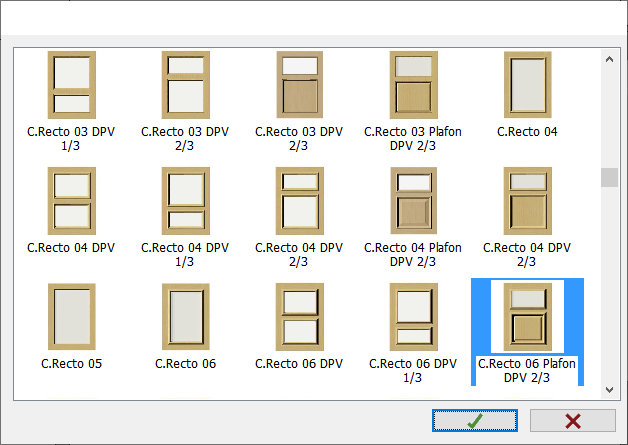The width and height of the screenshot is (628, 445).
Task: Select C.Recto 04 DPV 2/3 thumbnail with two white panels
Action: pyautogui.click(x=300, y=201)
